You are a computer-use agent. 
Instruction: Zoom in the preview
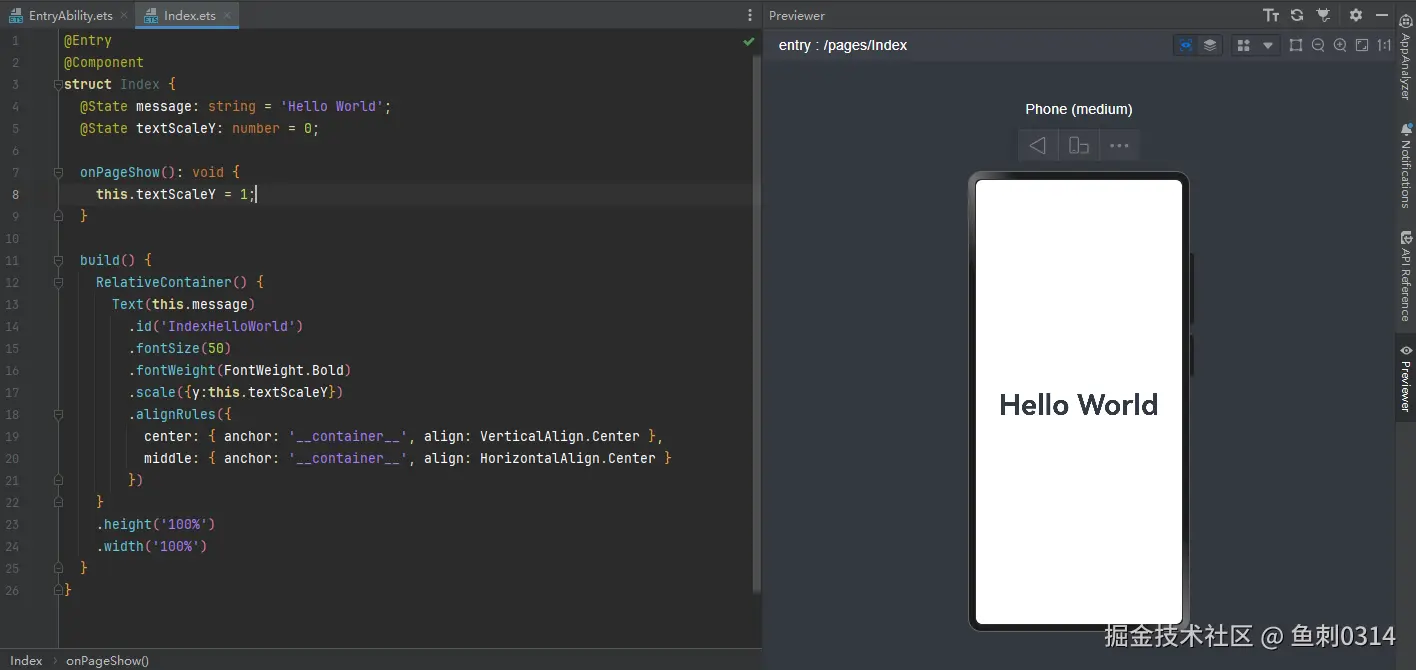coord(1340,45)
